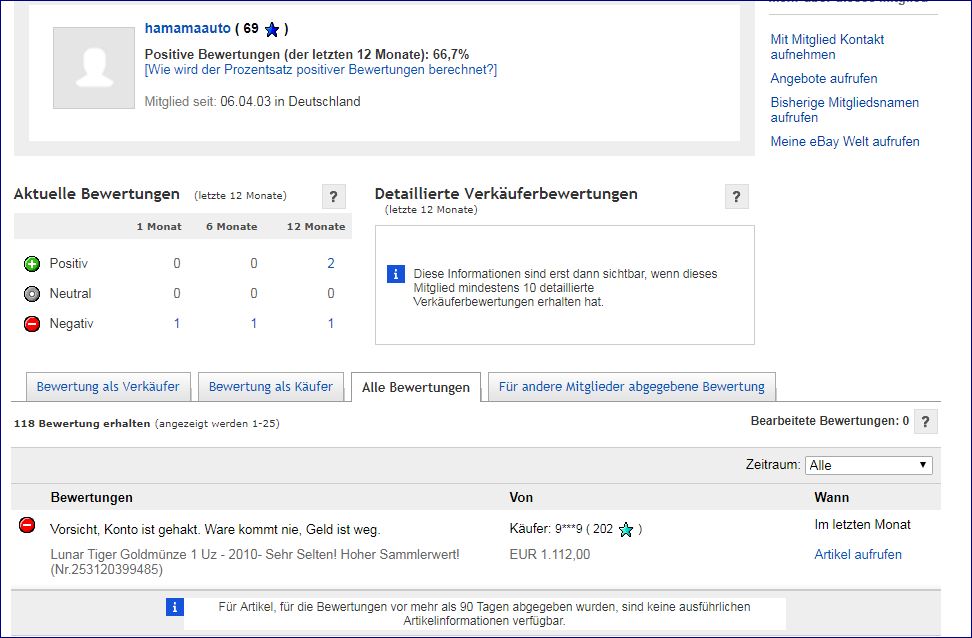Viewport: 972px width, 638px height.
Task: Click the turquoise star next to buyer 9***9
Action: point(626,530)
